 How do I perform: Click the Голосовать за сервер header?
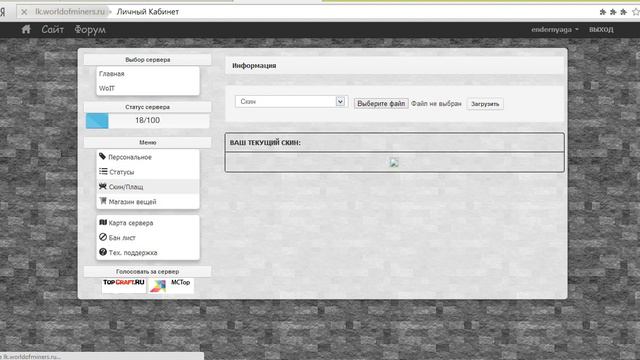coord(147,271)
